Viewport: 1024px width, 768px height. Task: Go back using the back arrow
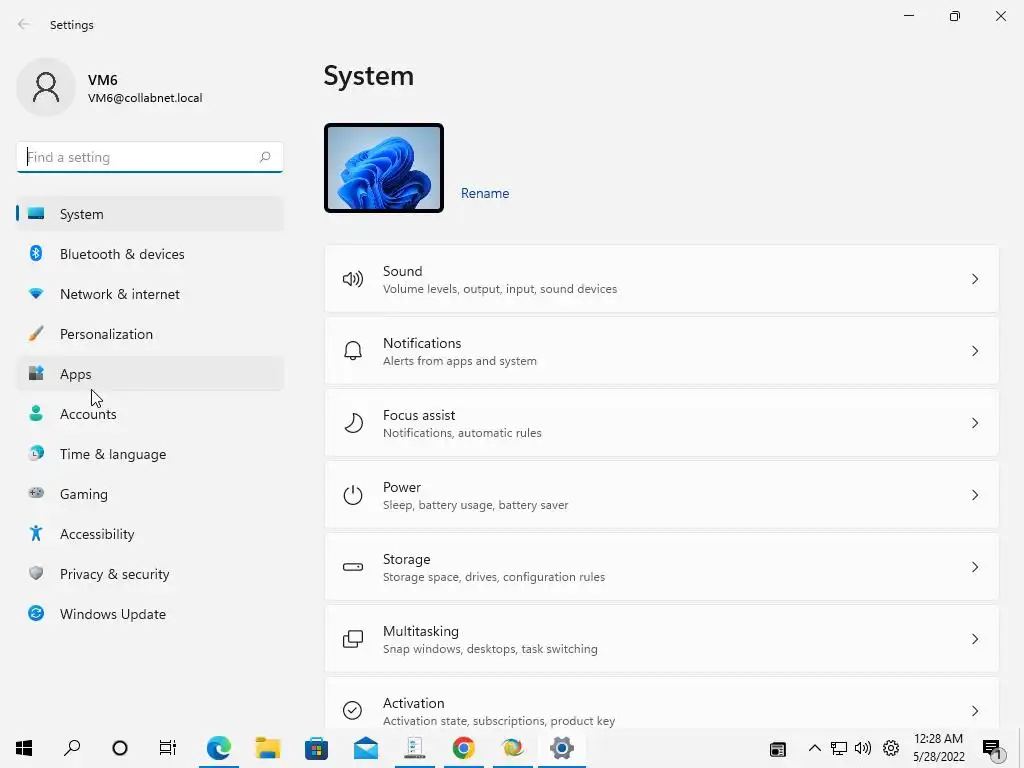(24, 24)
